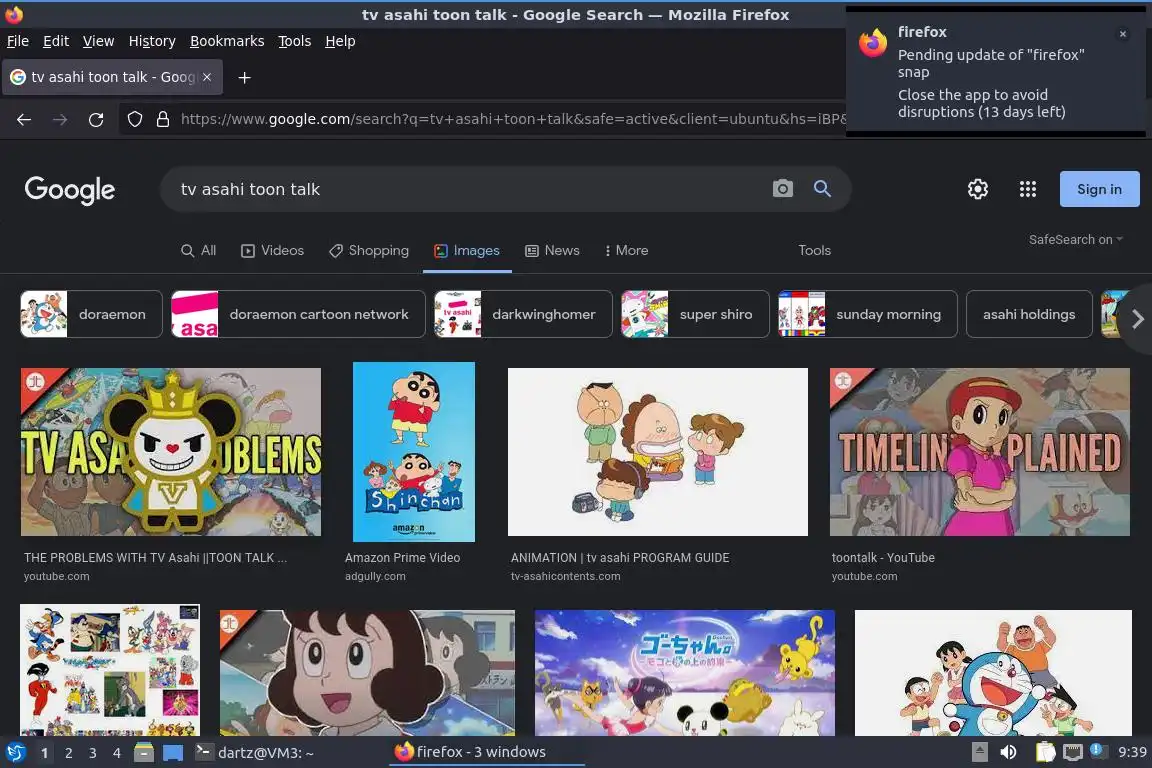Switch to the News results tab

tap(552, 251)
